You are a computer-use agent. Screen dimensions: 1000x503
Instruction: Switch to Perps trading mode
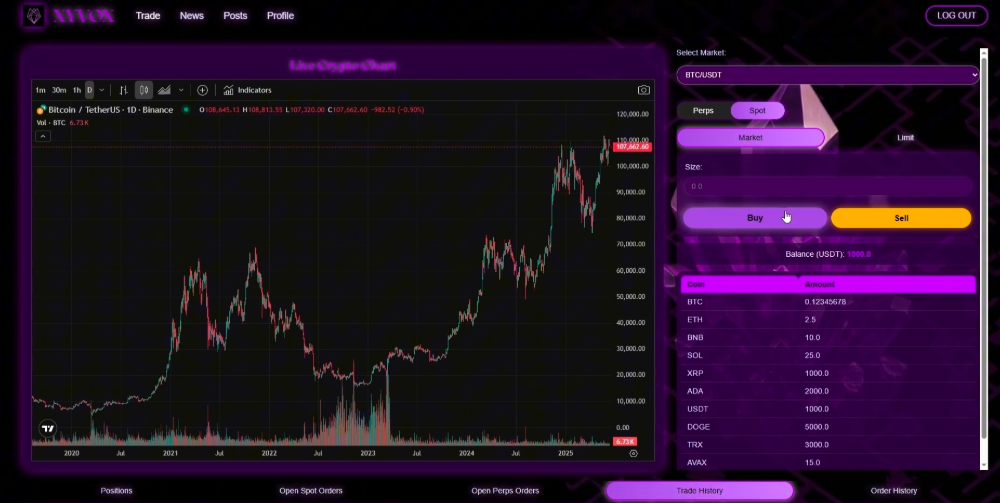point(703,110)
